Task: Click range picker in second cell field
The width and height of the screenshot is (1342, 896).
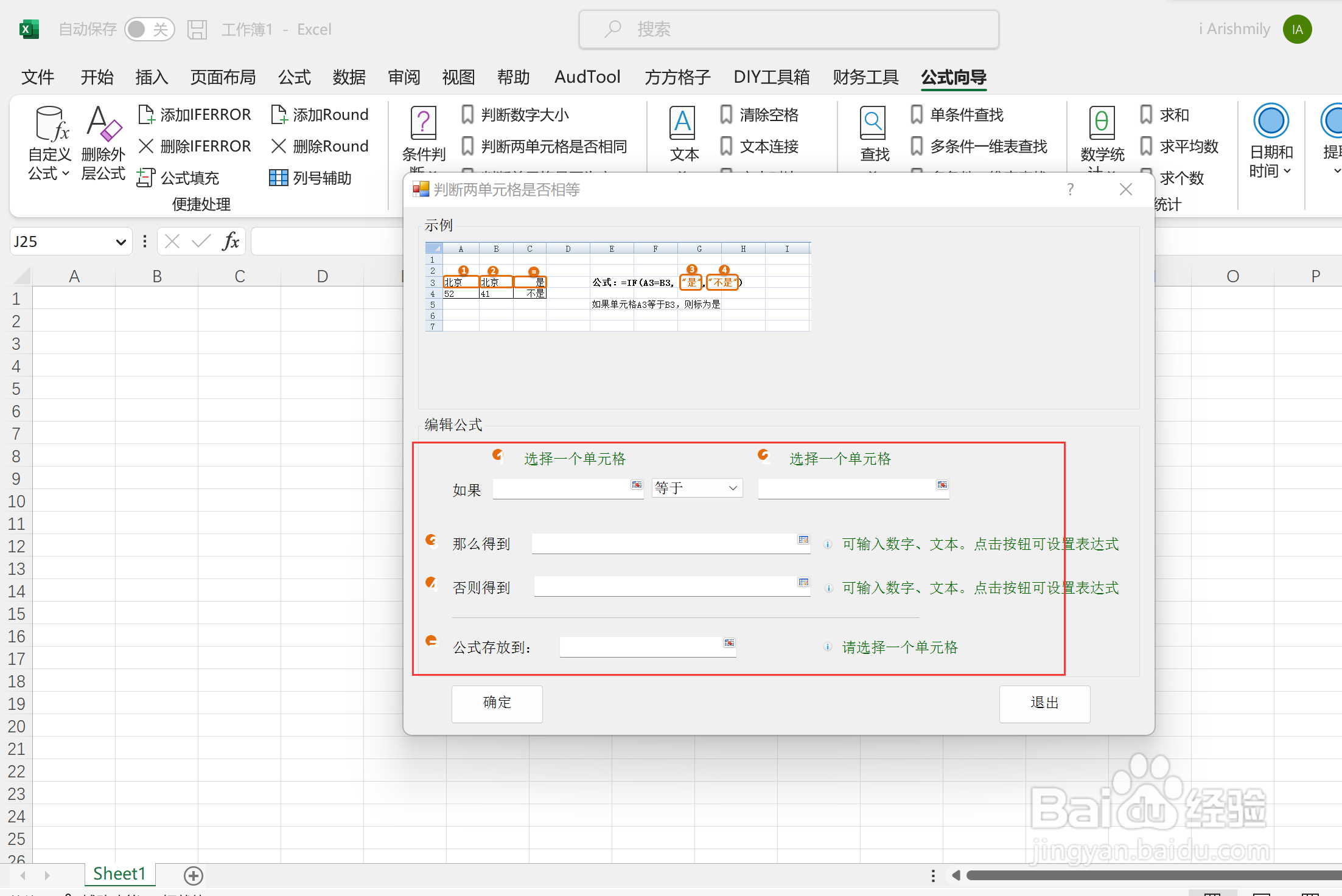Action: pos(942,485)
